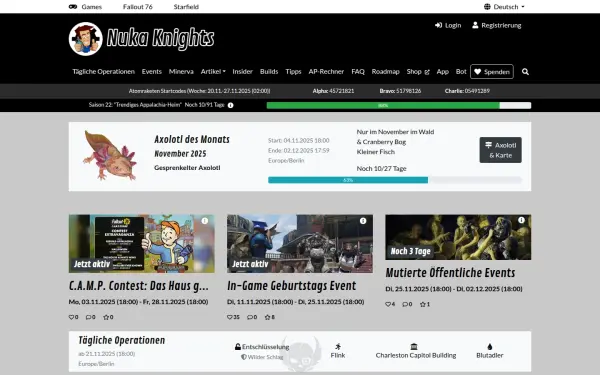Viewport: 600px width, 375px height.
Task: Click Axolotl des Monats heading
Action: click(x=192, y=139)
